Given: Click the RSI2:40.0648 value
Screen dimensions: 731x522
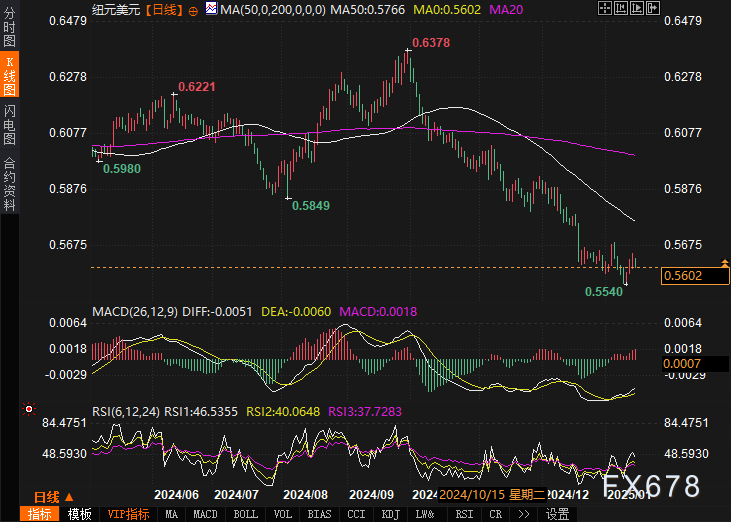Looking at the screenshot, I should (x=283, y=412).
